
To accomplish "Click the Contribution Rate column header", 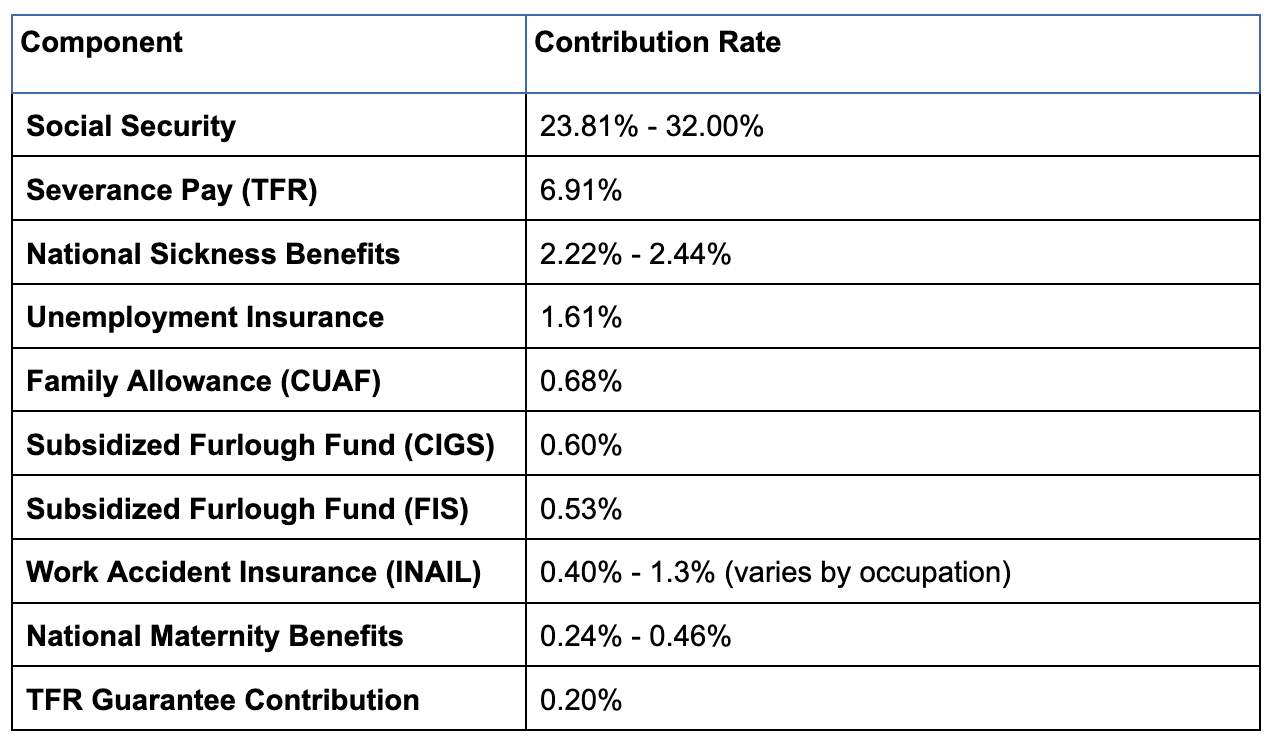I will click(x=658, y=43).
